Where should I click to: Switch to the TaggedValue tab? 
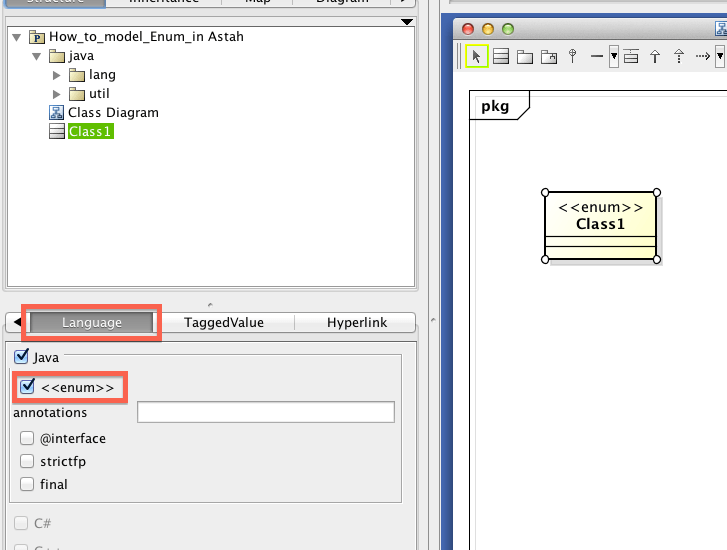pyautogui.click(x=224, y=323)
